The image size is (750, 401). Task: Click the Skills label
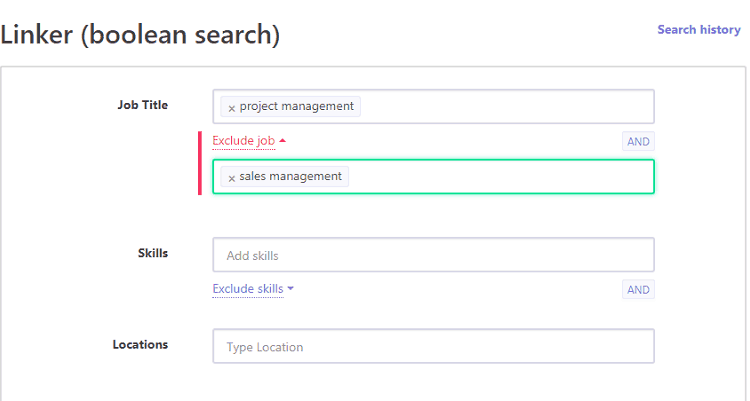coord(153,253)
